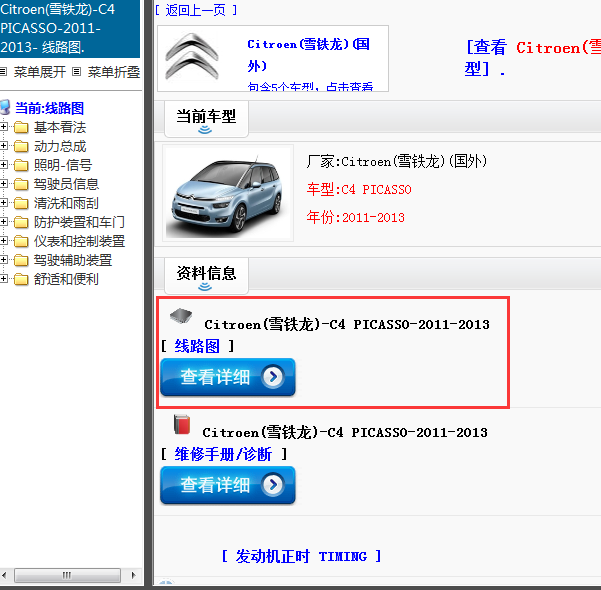Click the gray chip icon above 线路图
Screen dimensions: 601x590
[181, 316]
